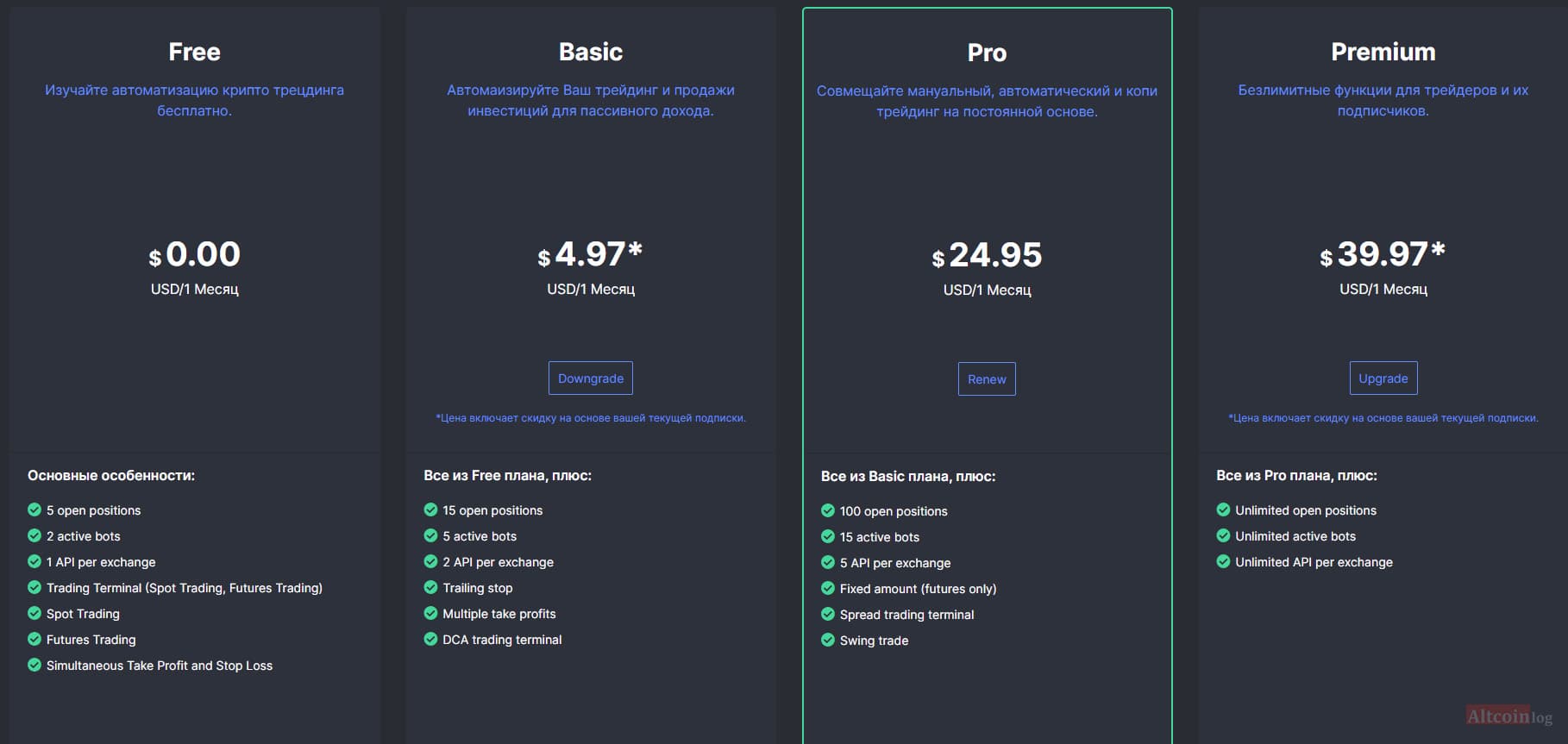Click check icon beside '5 open positions'
The image size is (1568, 744).
coord(34,510)
